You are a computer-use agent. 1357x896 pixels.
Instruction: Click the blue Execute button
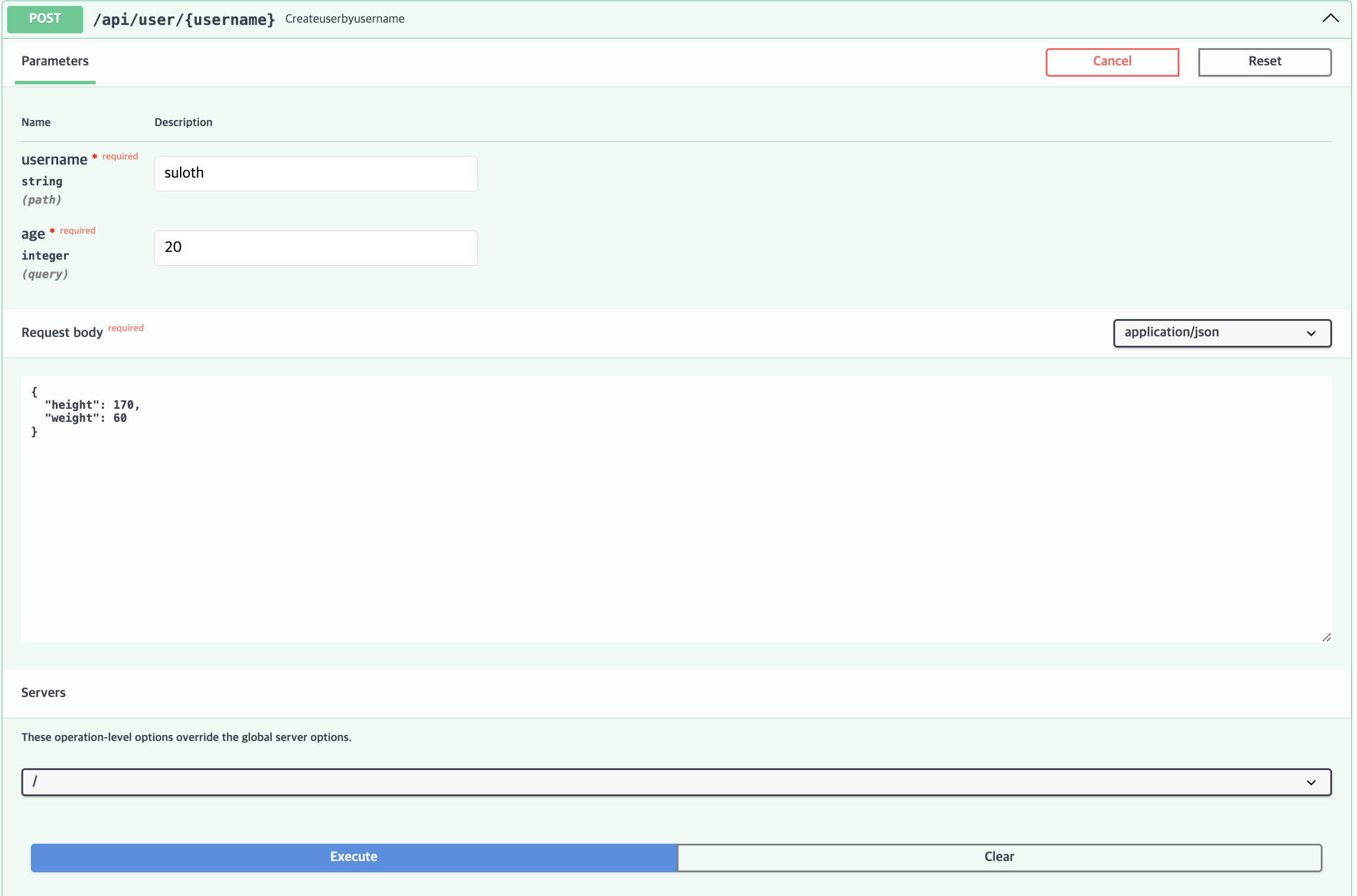[354, 857]
